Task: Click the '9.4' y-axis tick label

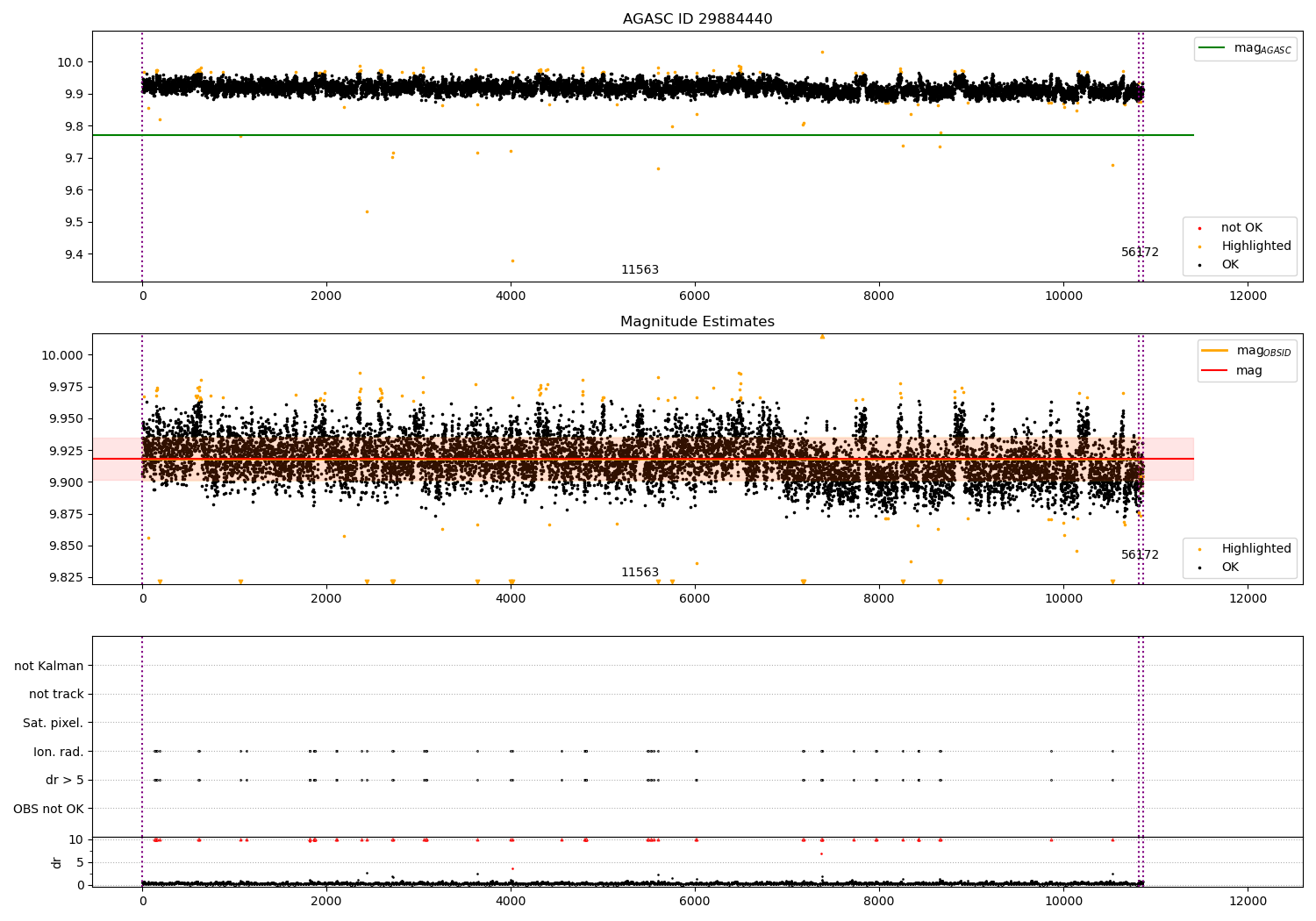Action: coord(74,254)
